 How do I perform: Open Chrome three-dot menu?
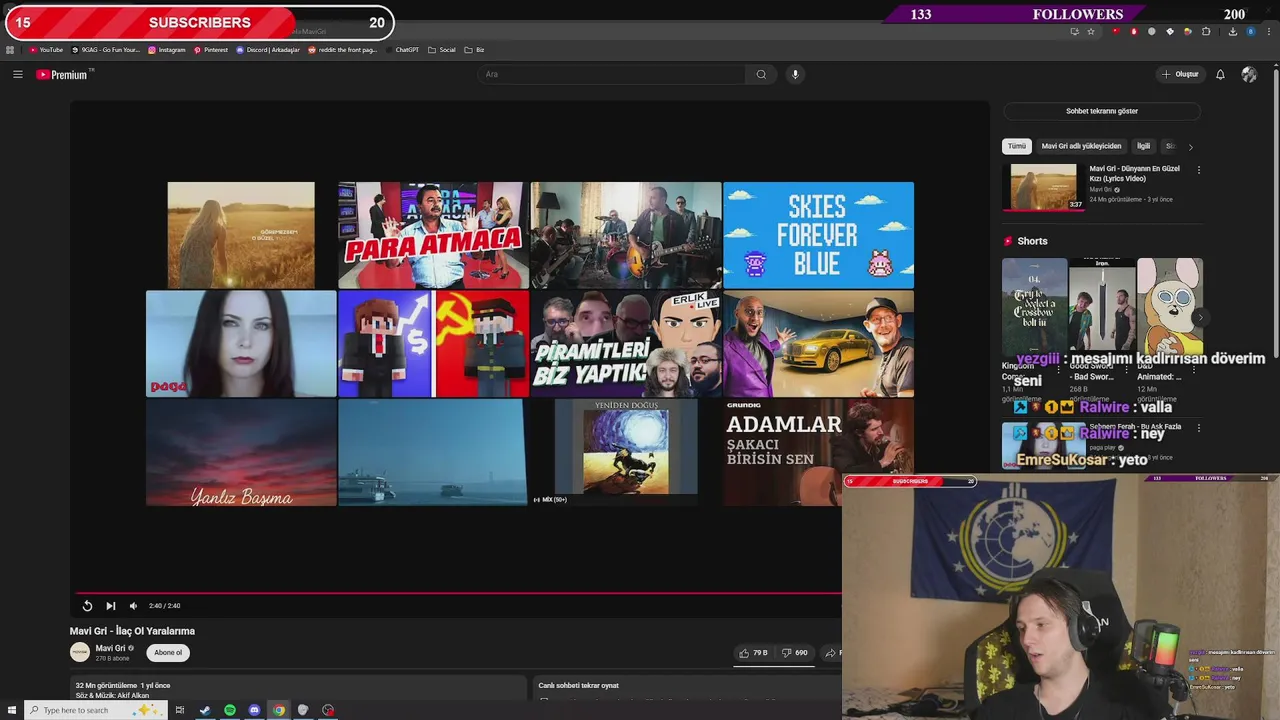point(1268,31)
